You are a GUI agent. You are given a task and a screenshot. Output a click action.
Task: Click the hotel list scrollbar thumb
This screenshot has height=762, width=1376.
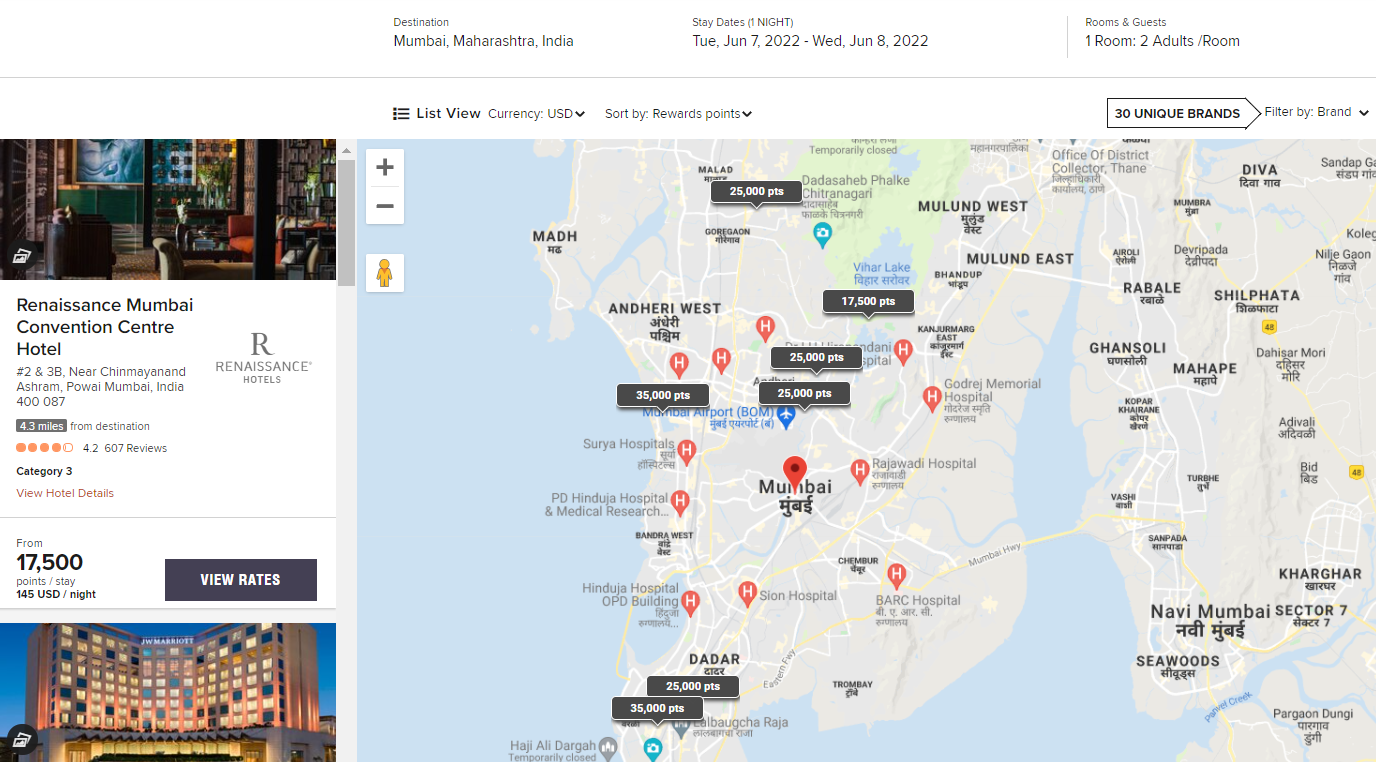coord(346,222)
